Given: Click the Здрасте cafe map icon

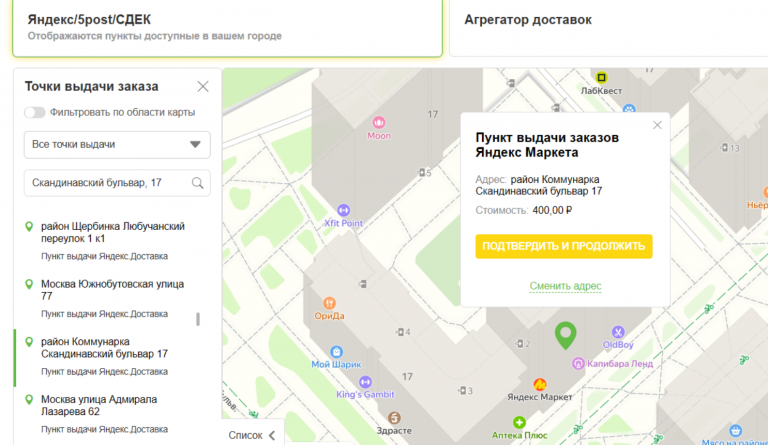Looking at the screenshot, I should (x=394, y=418).
